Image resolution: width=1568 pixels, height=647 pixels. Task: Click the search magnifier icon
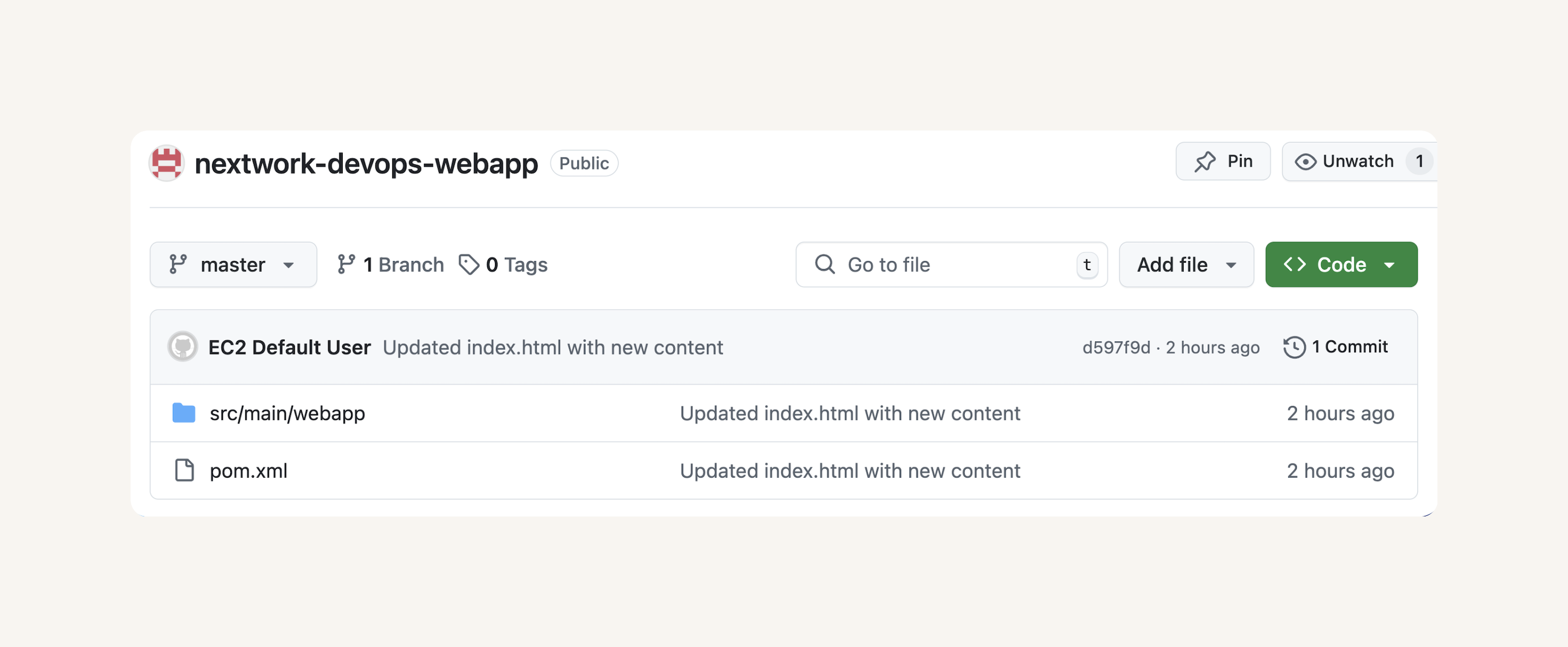tap(825, 264)
